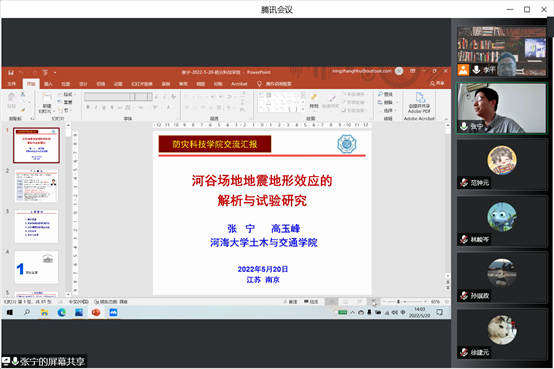The image size is (554, 369).
Task: Open Microsoft Edge from taskbar
Action: tap(61, 312)
